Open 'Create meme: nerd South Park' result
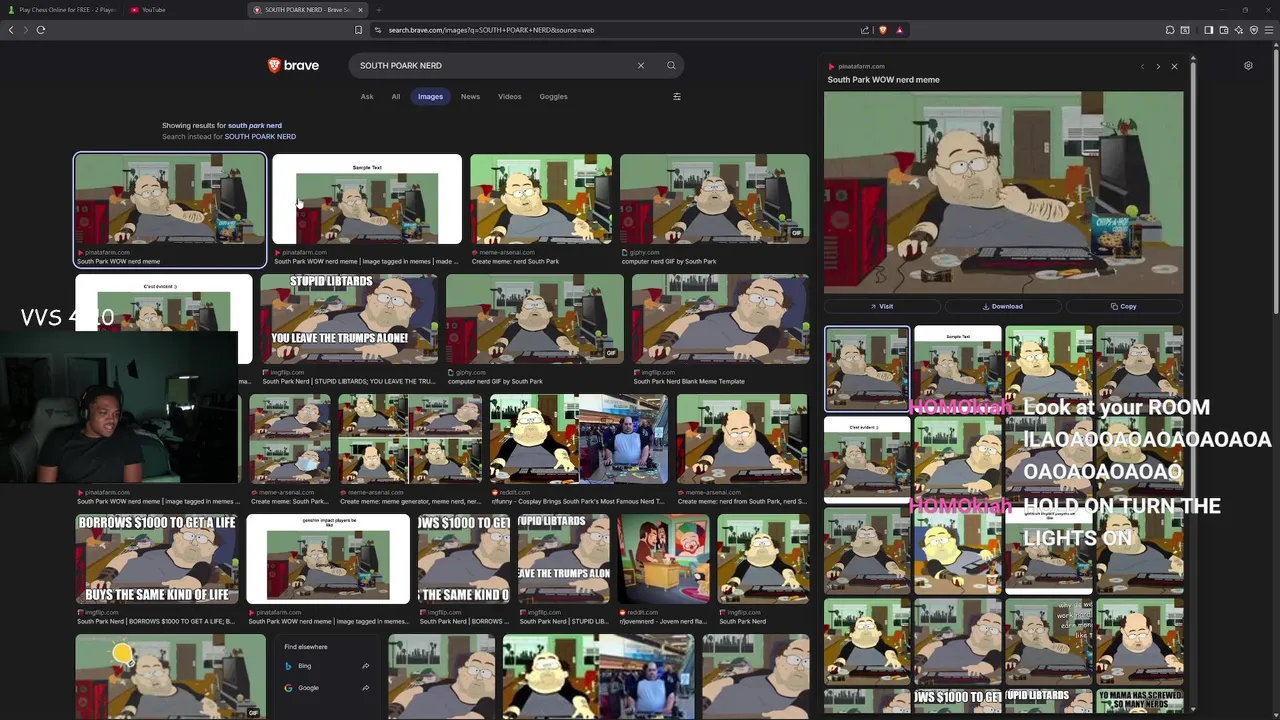 pyautogui.click(x=541, y=199)
